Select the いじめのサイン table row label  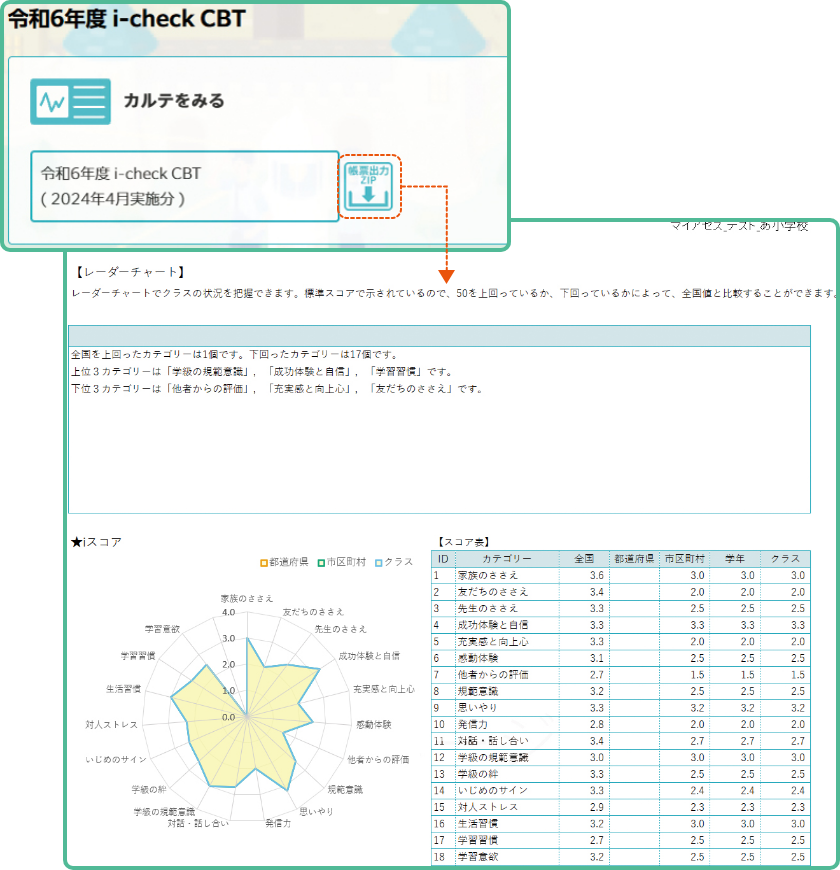click(493, 791)
